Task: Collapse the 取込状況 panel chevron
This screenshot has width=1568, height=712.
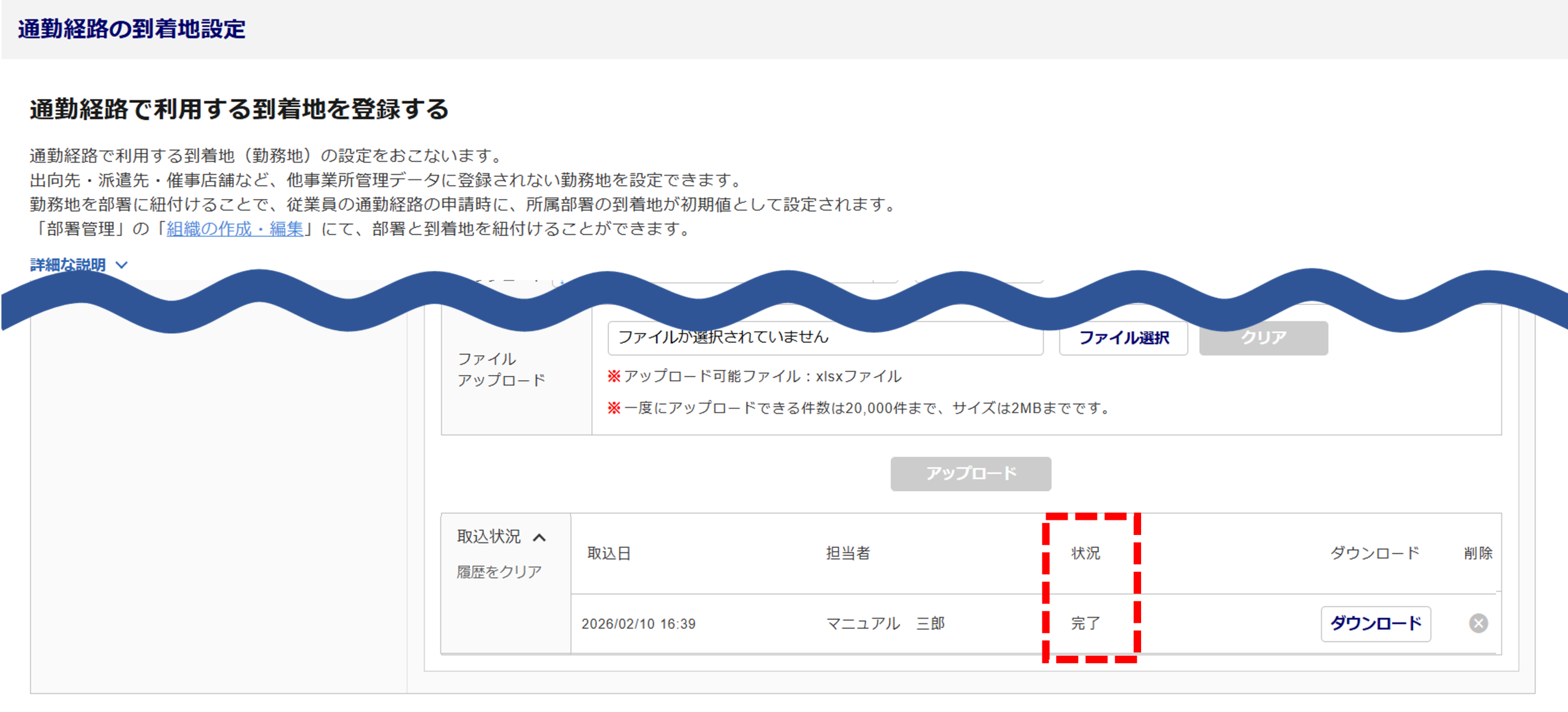Action: [x=539, y=538]
